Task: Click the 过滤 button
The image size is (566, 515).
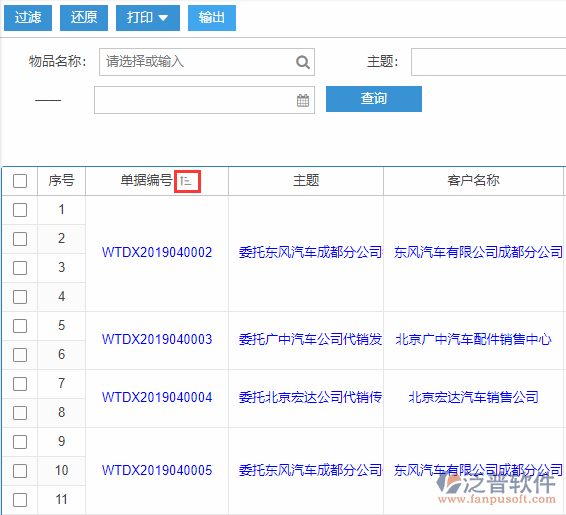Action: pos(28,18)
